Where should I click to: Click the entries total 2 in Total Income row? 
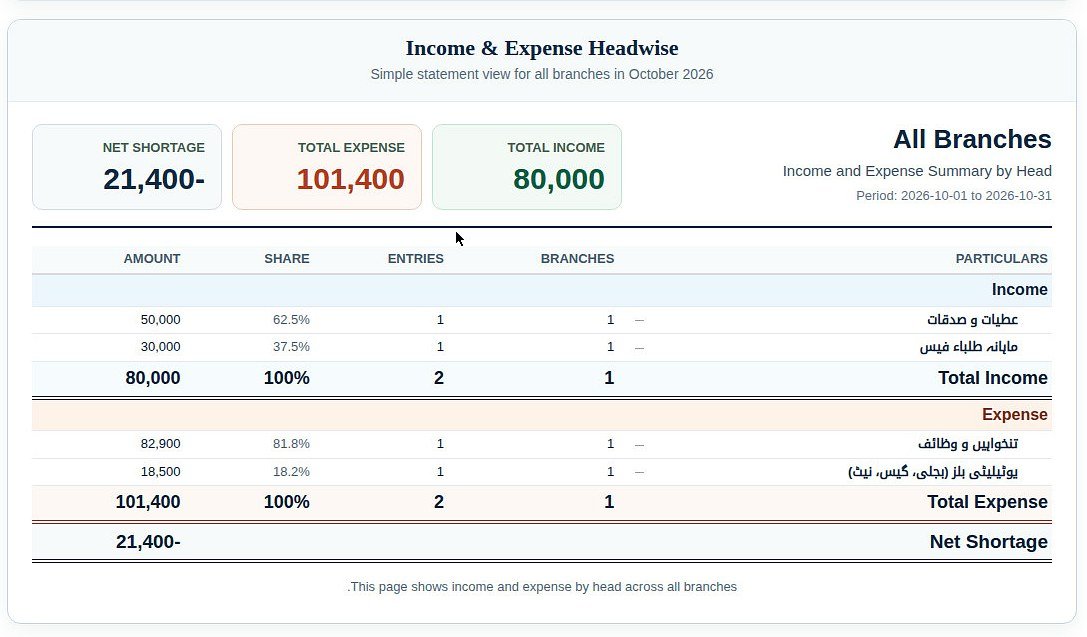tap(439, 378)
